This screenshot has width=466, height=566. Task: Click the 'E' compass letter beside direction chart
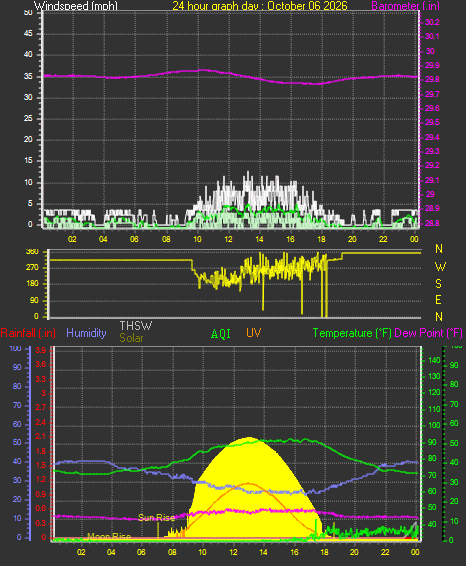[439, 300]
